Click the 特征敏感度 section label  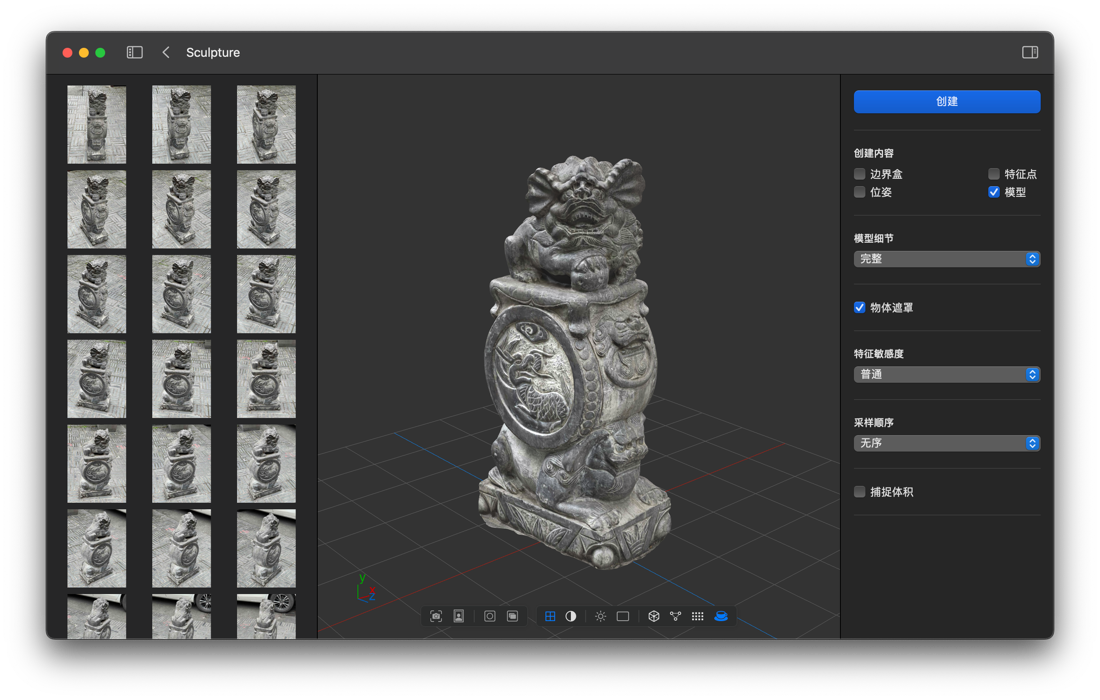(878, 354)
